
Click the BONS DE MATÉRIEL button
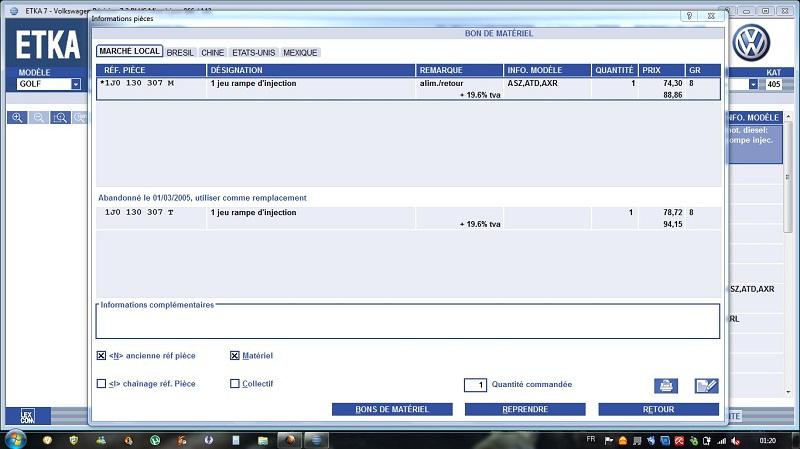pos(392,409)
